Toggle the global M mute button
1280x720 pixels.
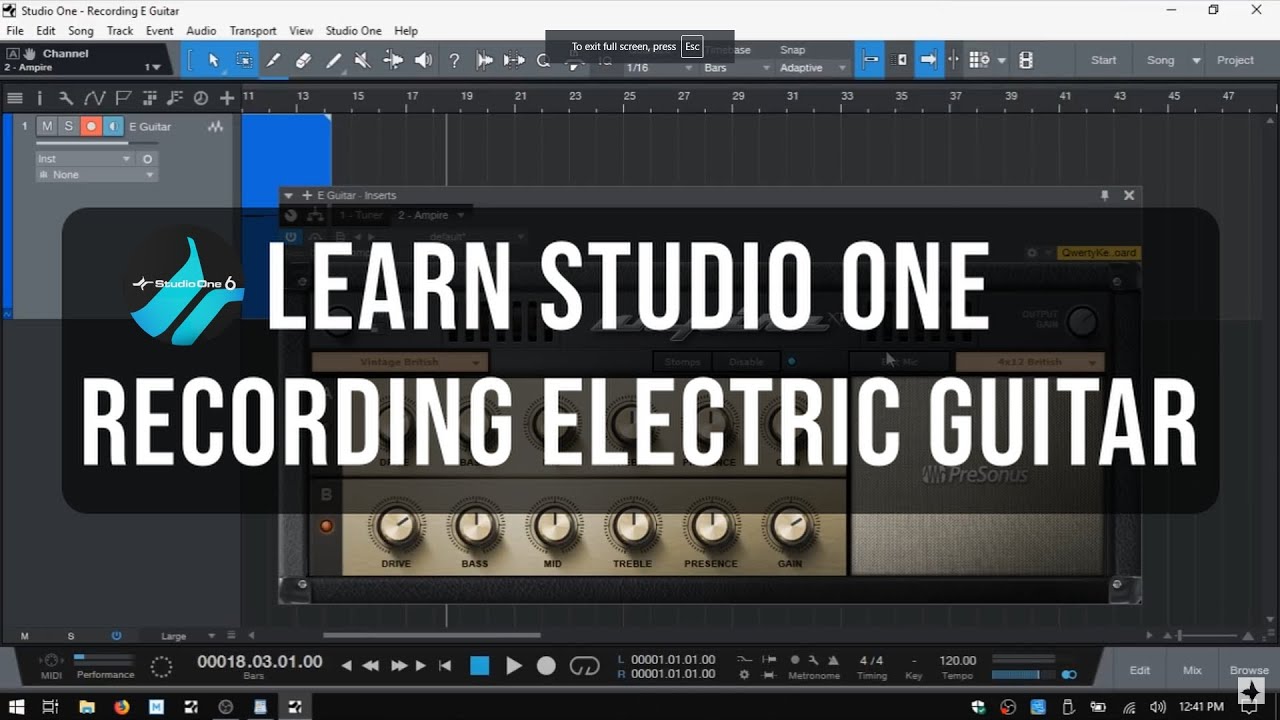pos(25,636)
